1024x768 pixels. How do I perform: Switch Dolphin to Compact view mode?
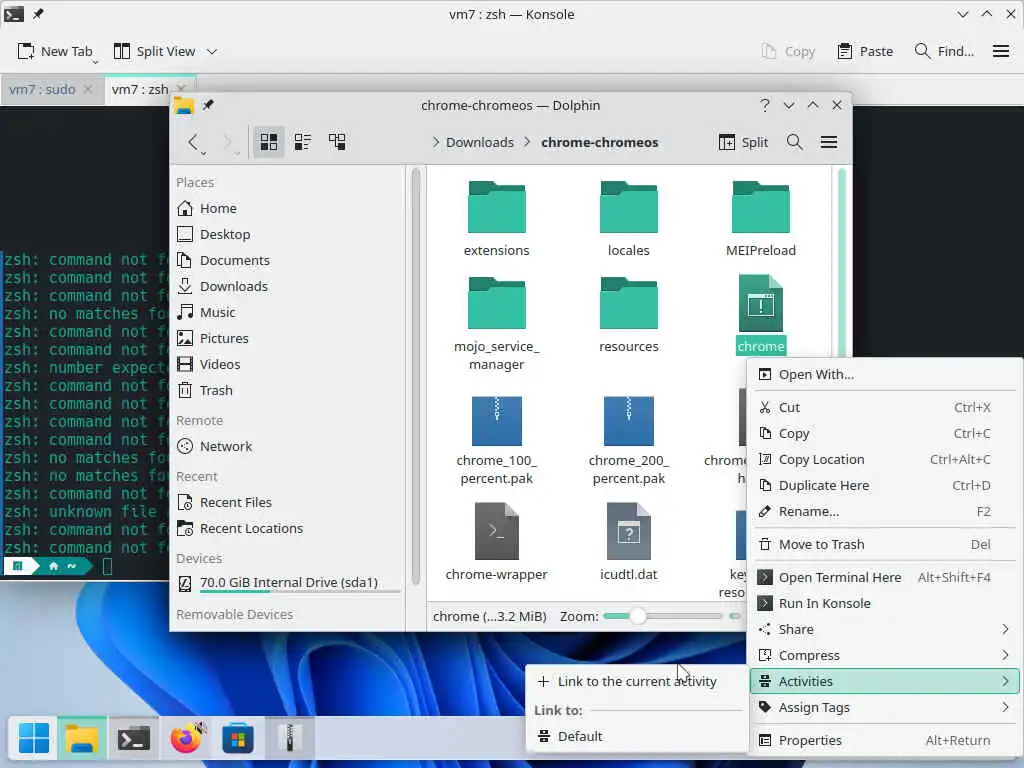302,142
